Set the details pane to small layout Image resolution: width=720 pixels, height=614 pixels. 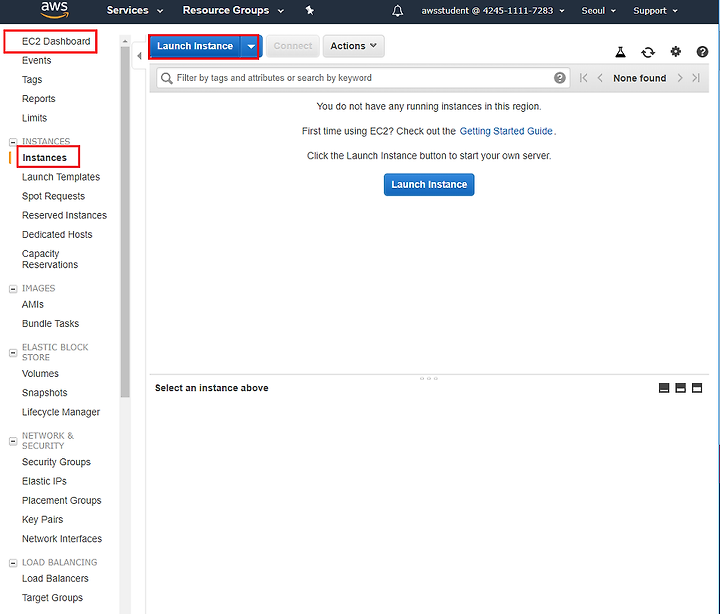(664, 388)
